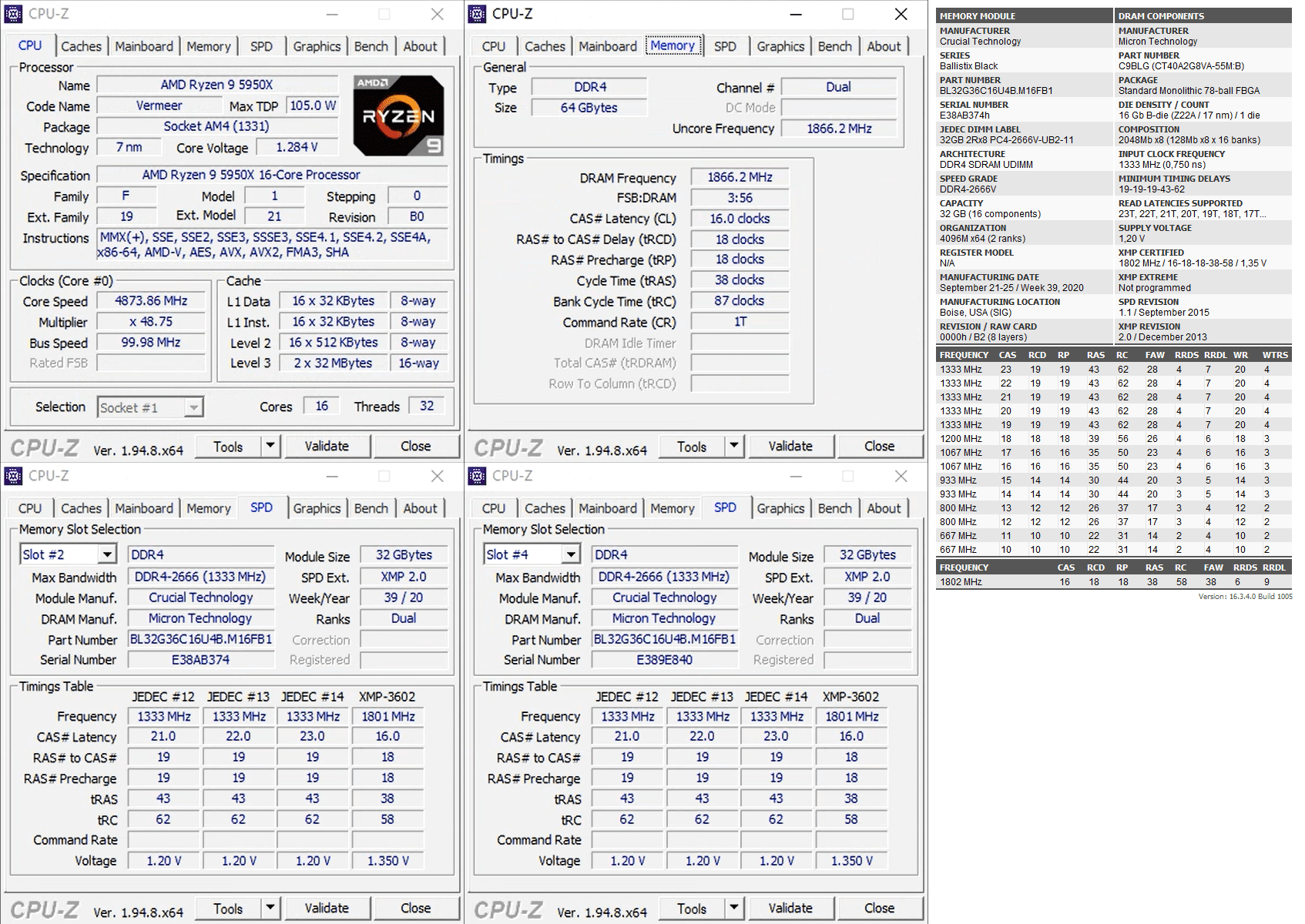Click serial number E389E840 in Slot #4
This screenshot has width=1305, height=924.
click(665, 660)
